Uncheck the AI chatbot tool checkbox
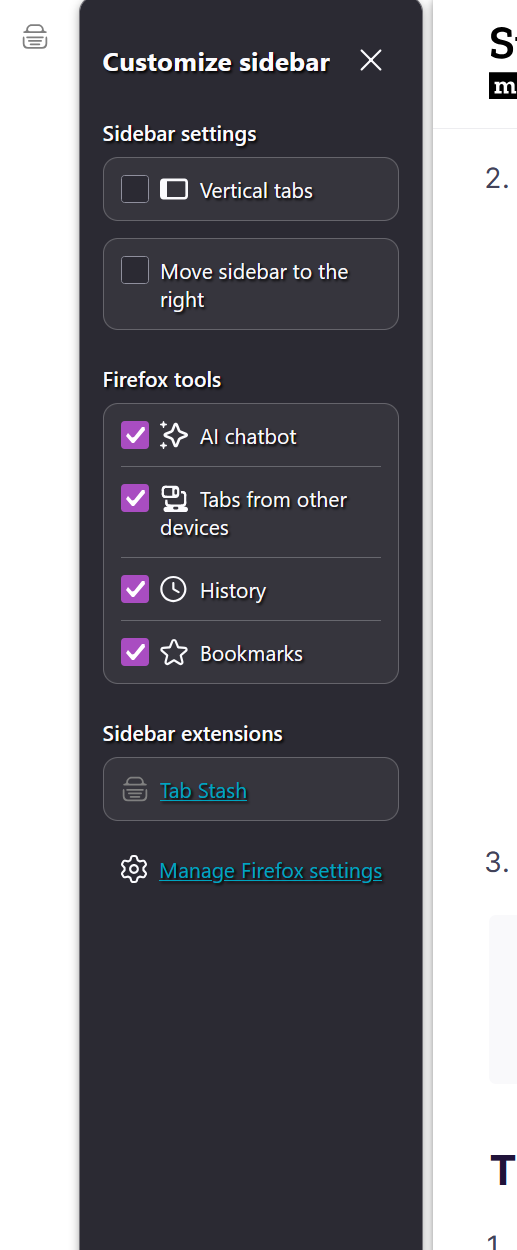Screen dimensions: 517x1250 (135, 435)
